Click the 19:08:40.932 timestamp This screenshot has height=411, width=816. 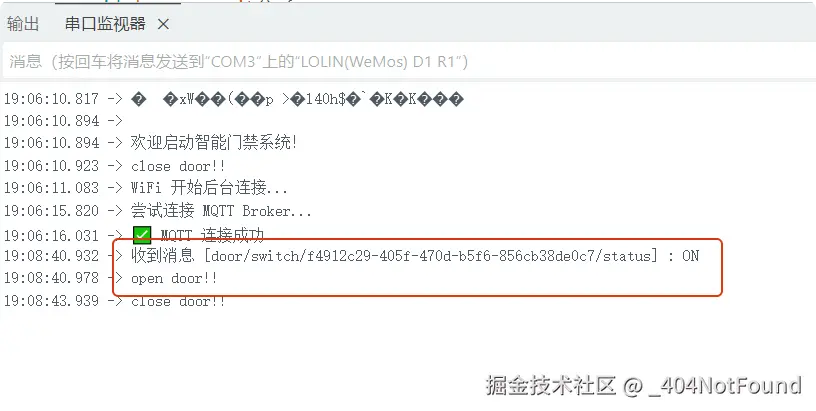pyautogui.click(x=52, y=255)
